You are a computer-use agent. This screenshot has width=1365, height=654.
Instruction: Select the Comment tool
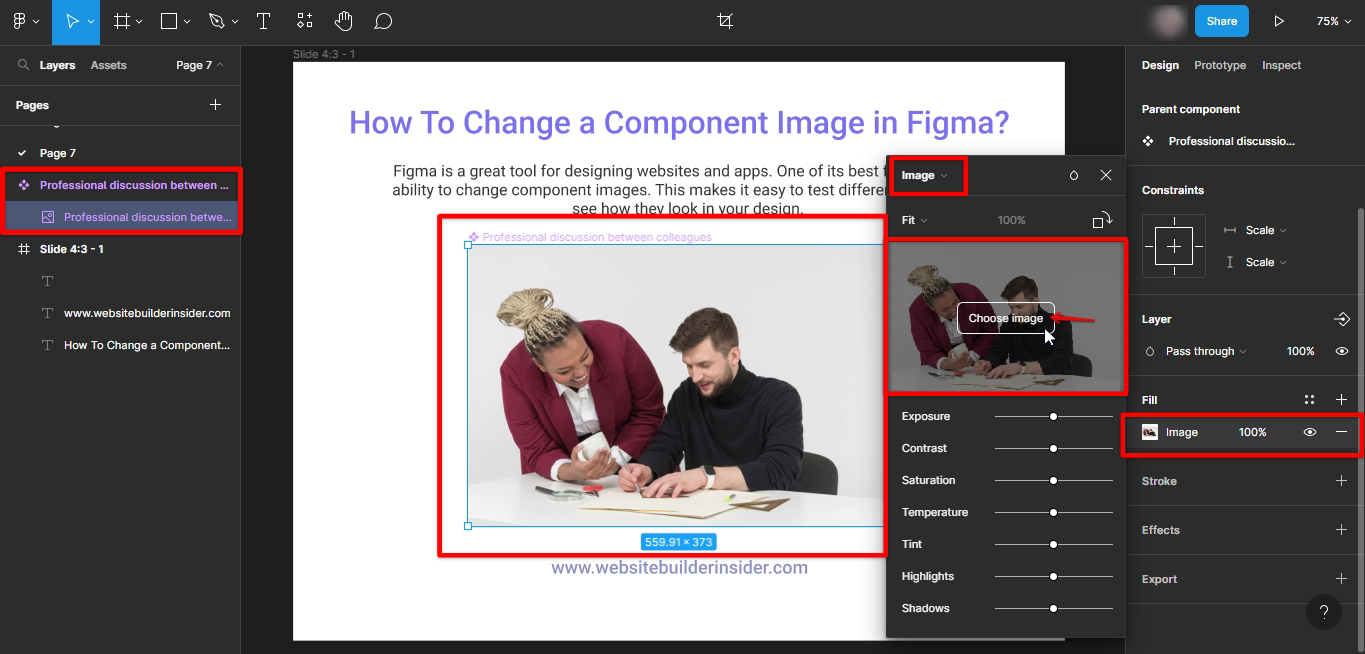click(x=383, y=21)
